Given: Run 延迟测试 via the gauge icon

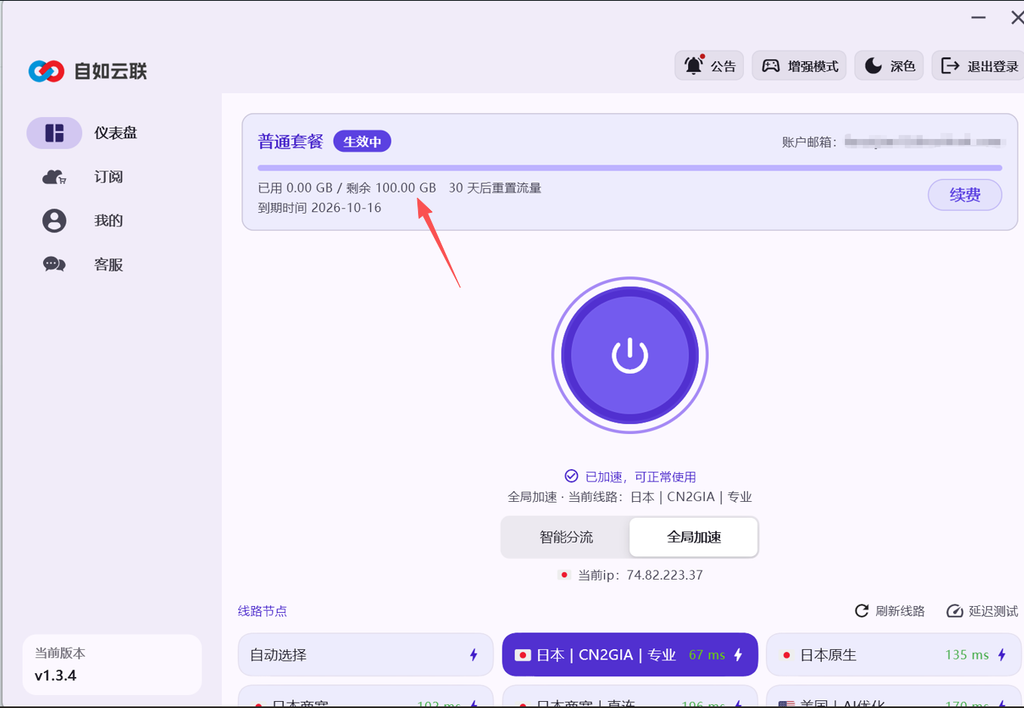Looking at the screenshot, I should (x=954, y=611).
